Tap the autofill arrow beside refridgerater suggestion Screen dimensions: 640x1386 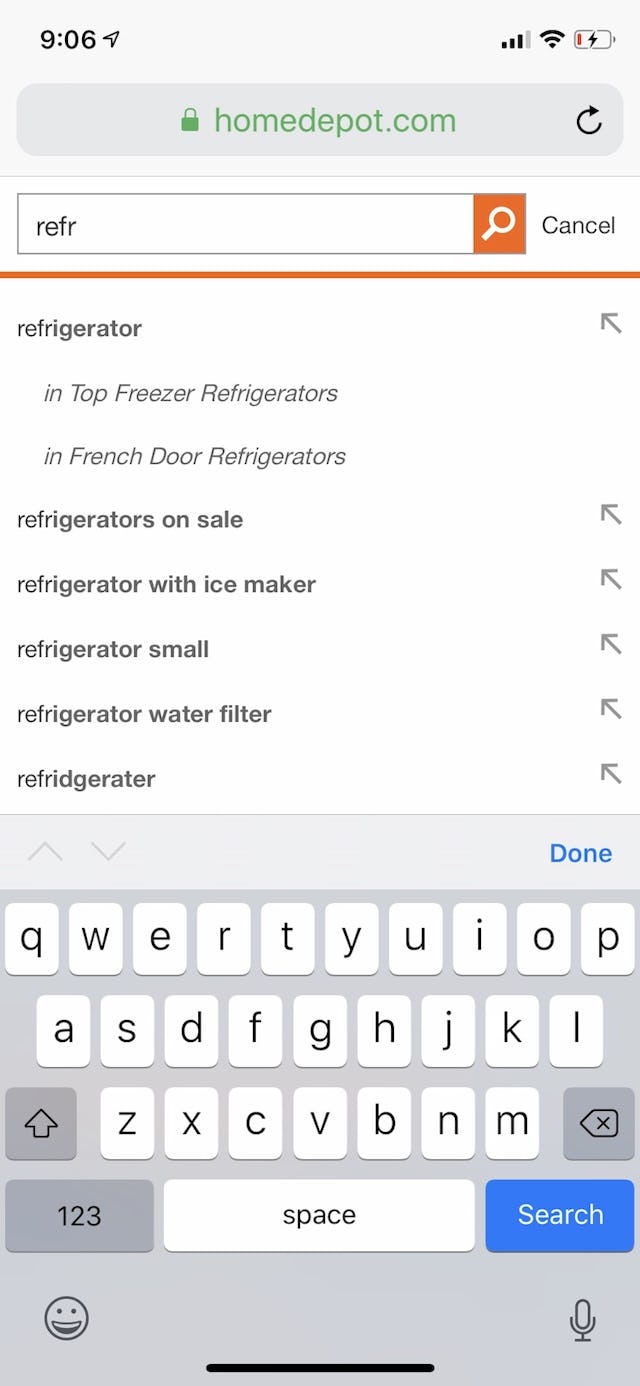point(611,774)
